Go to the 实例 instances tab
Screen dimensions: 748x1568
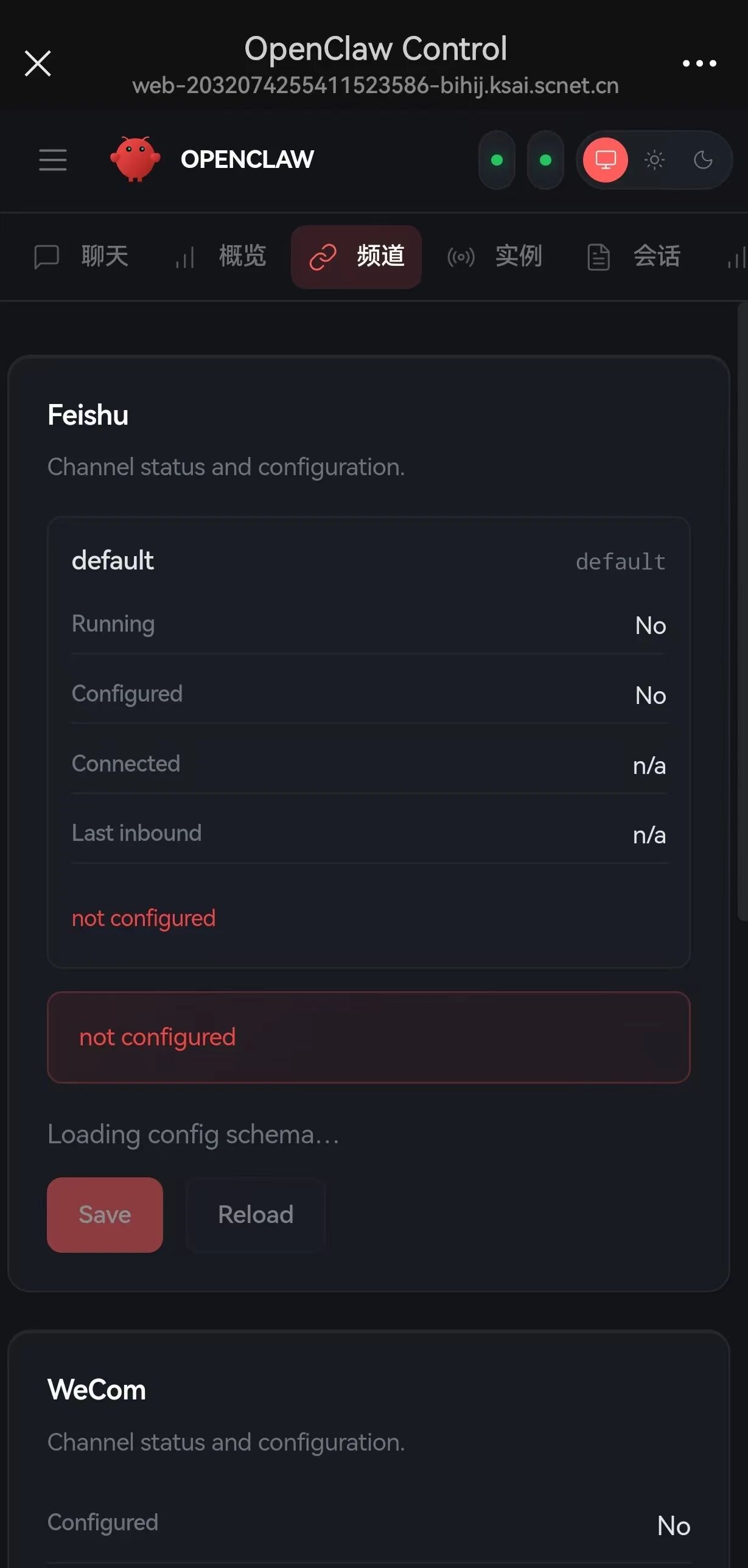coord(494,256)
